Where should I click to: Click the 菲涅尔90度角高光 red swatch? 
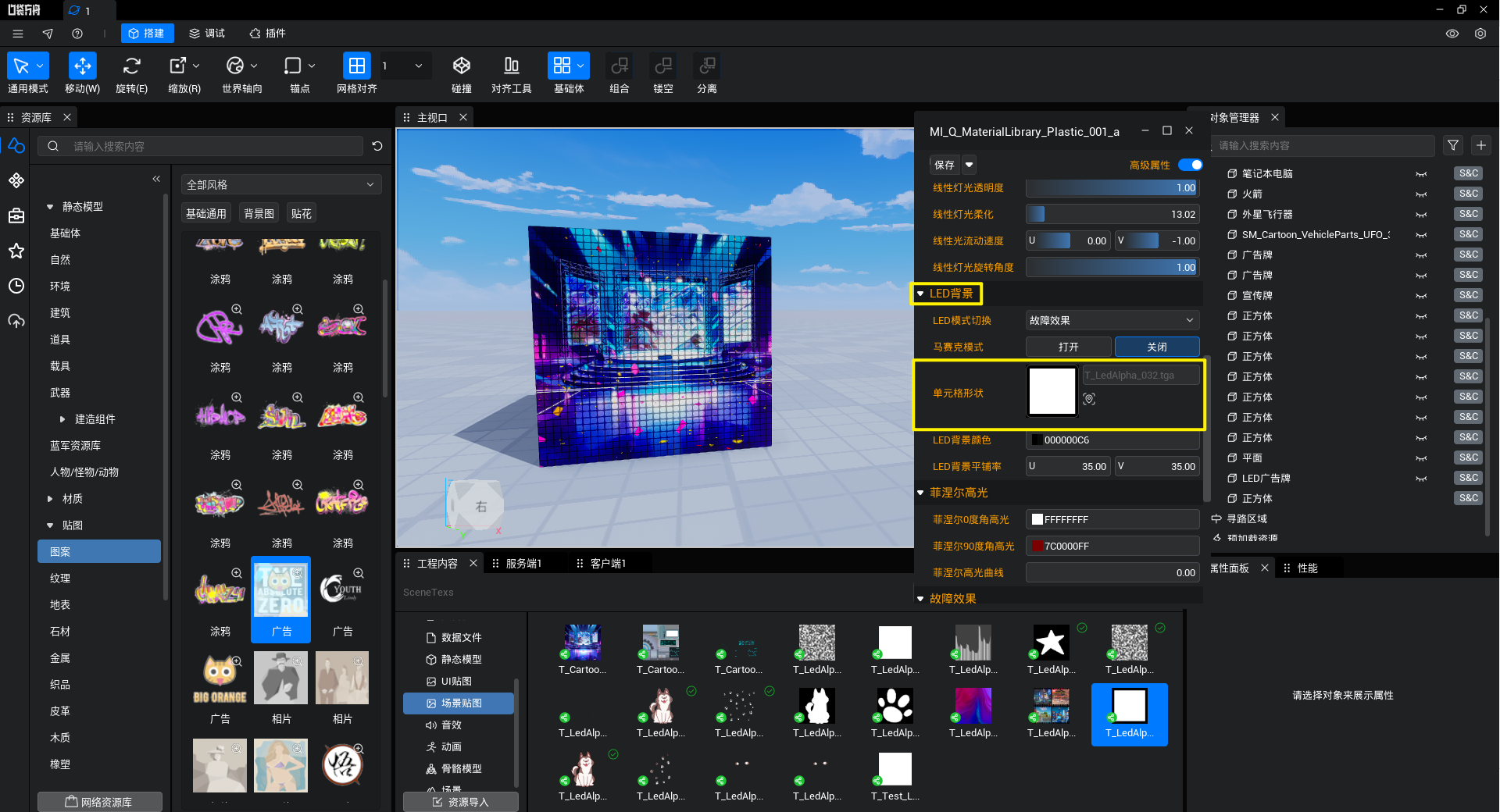pos(1037,547)
